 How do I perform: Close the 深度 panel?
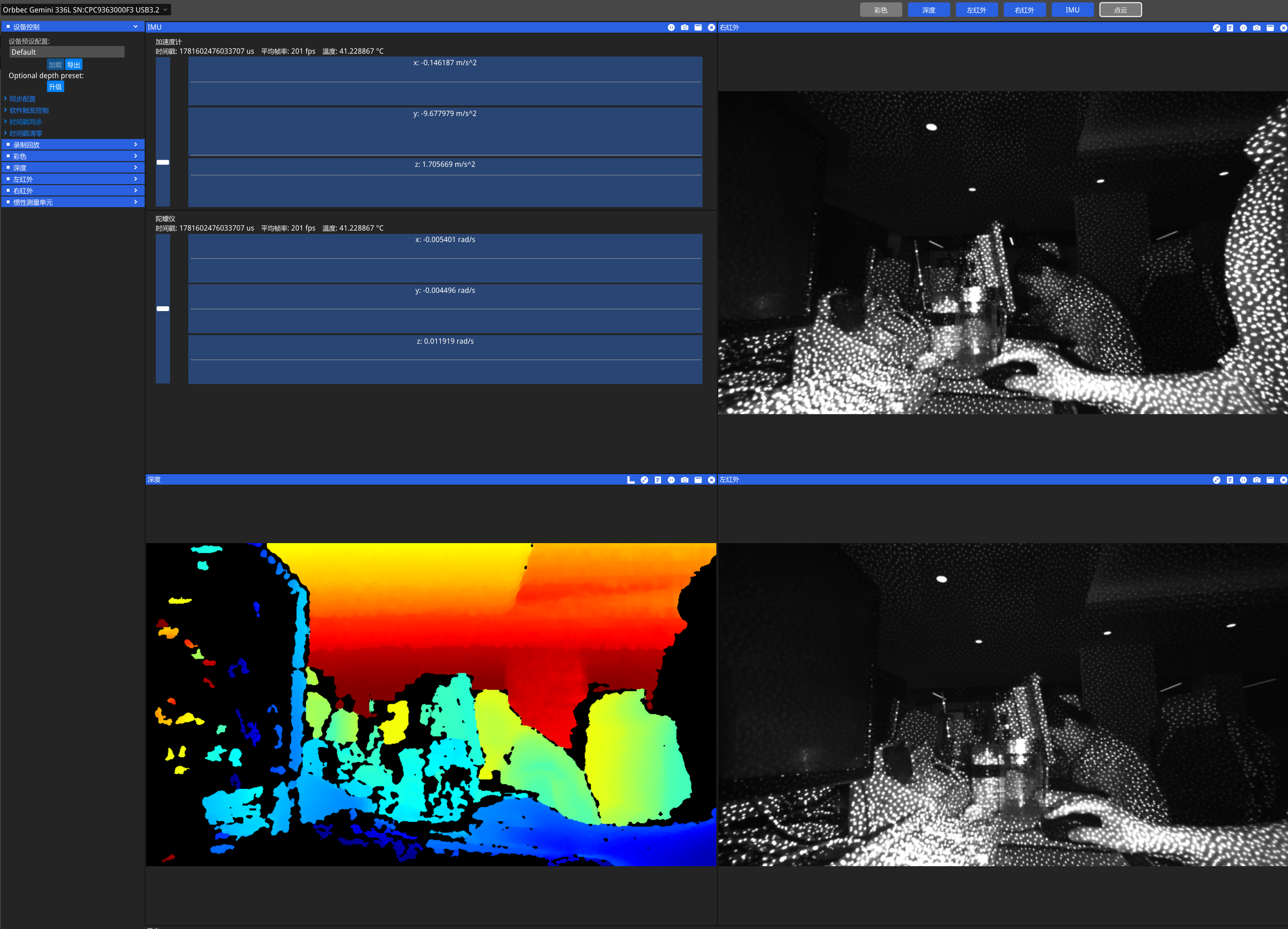tap(712, 480)
